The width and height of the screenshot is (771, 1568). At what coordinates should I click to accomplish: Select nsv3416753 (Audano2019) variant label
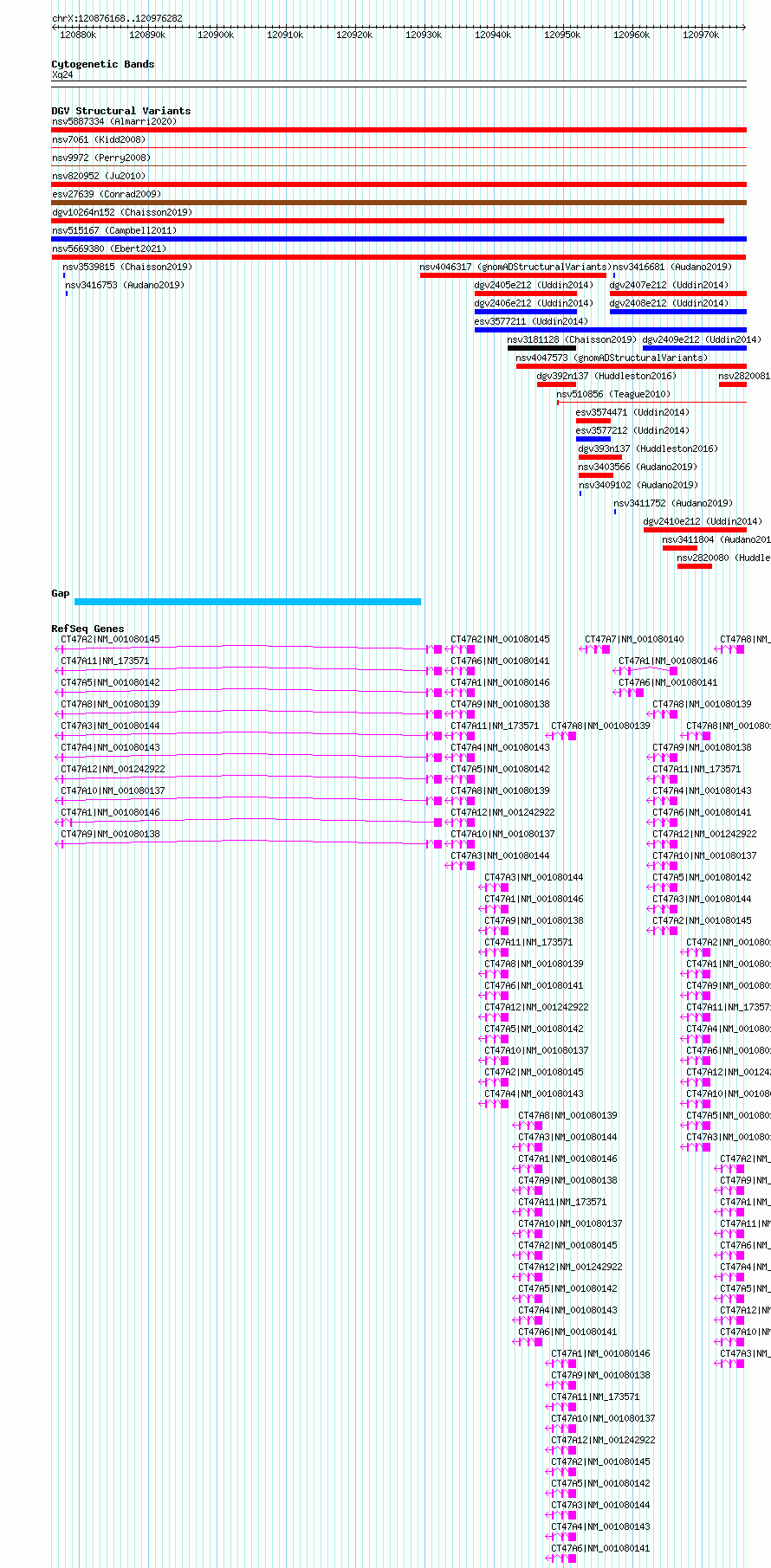point(125,286)
